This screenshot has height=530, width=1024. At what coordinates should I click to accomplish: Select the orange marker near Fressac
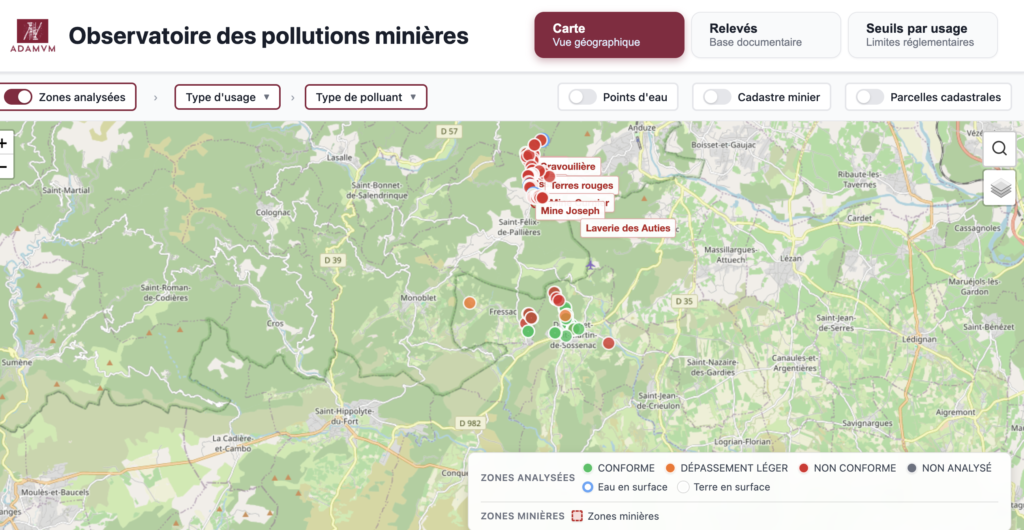469,302
